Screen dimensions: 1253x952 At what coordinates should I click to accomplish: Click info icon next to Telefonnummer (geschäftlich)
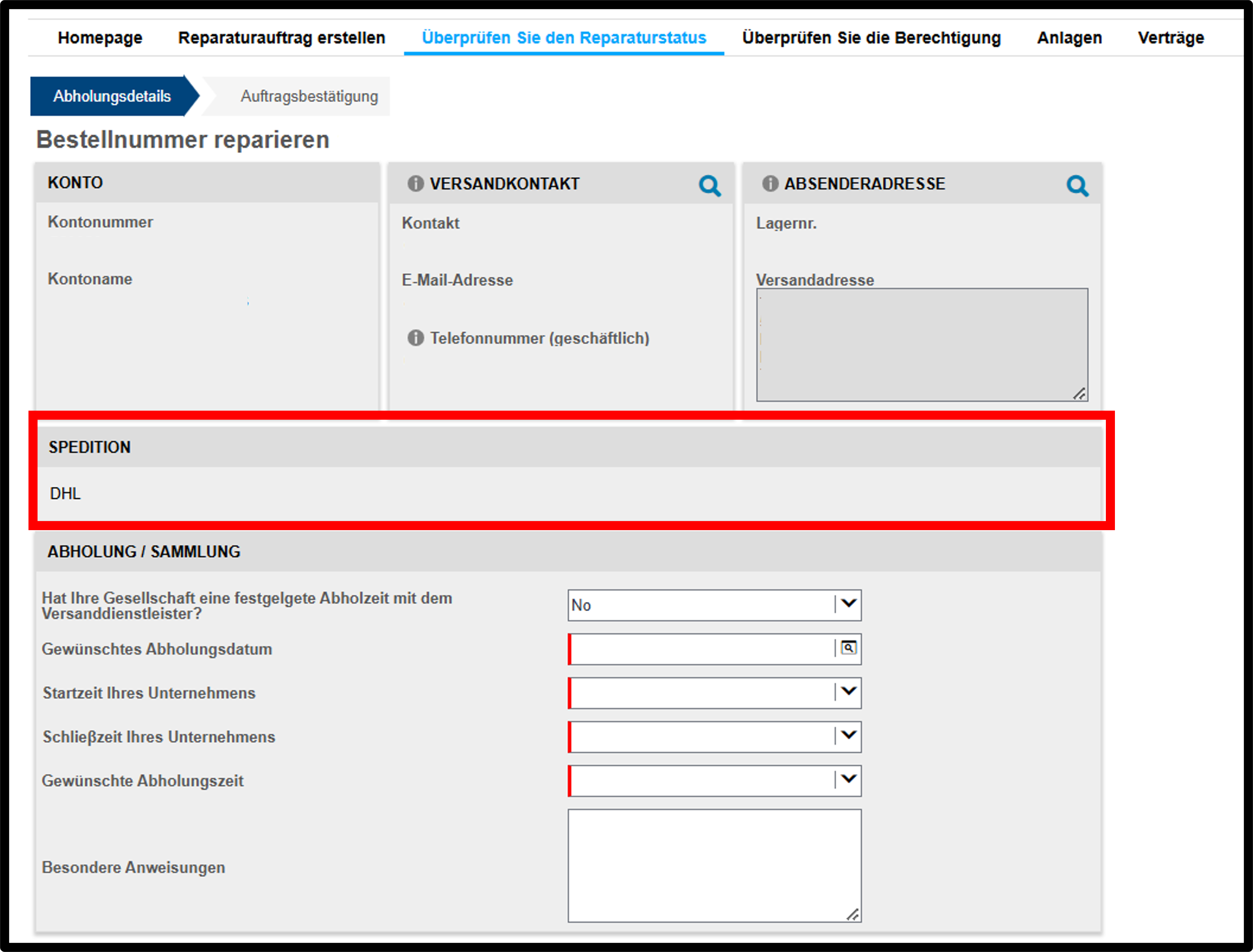[416, 338]
